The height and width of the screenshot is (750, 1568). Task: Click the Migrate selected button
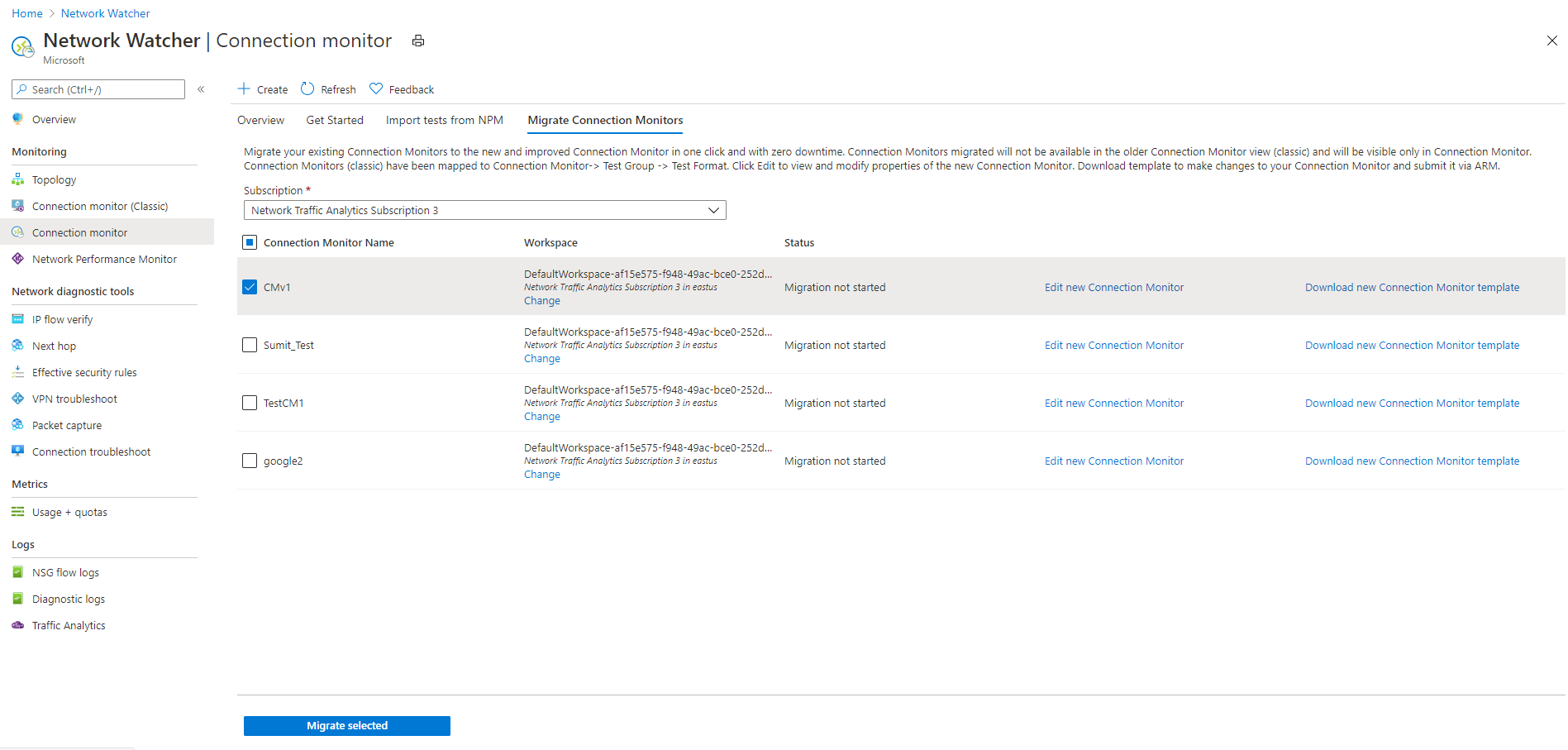pyautogui.click(x=347, y=725)
